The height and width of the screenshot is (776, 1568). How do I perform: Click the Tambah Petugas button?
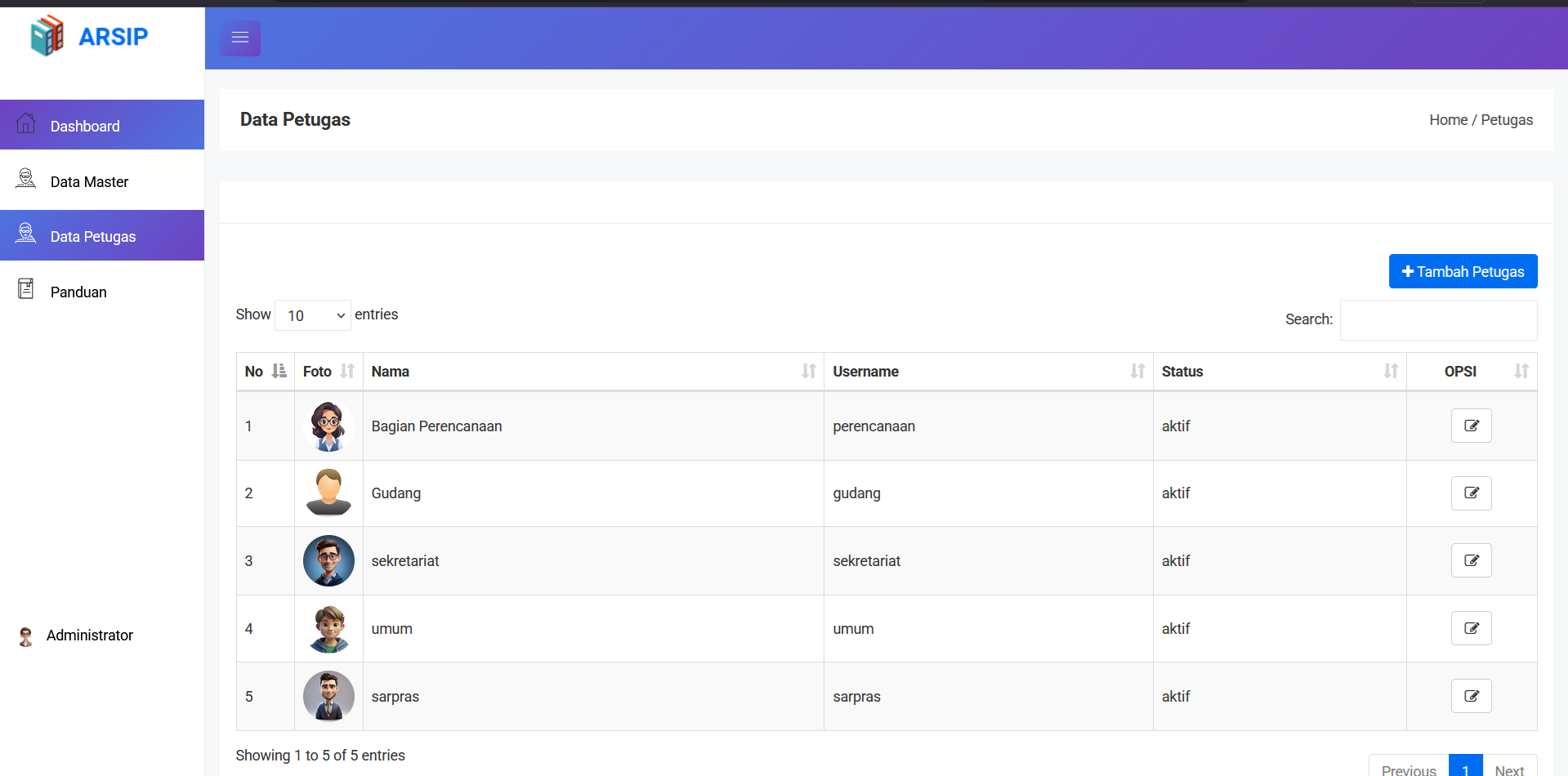1463,271
